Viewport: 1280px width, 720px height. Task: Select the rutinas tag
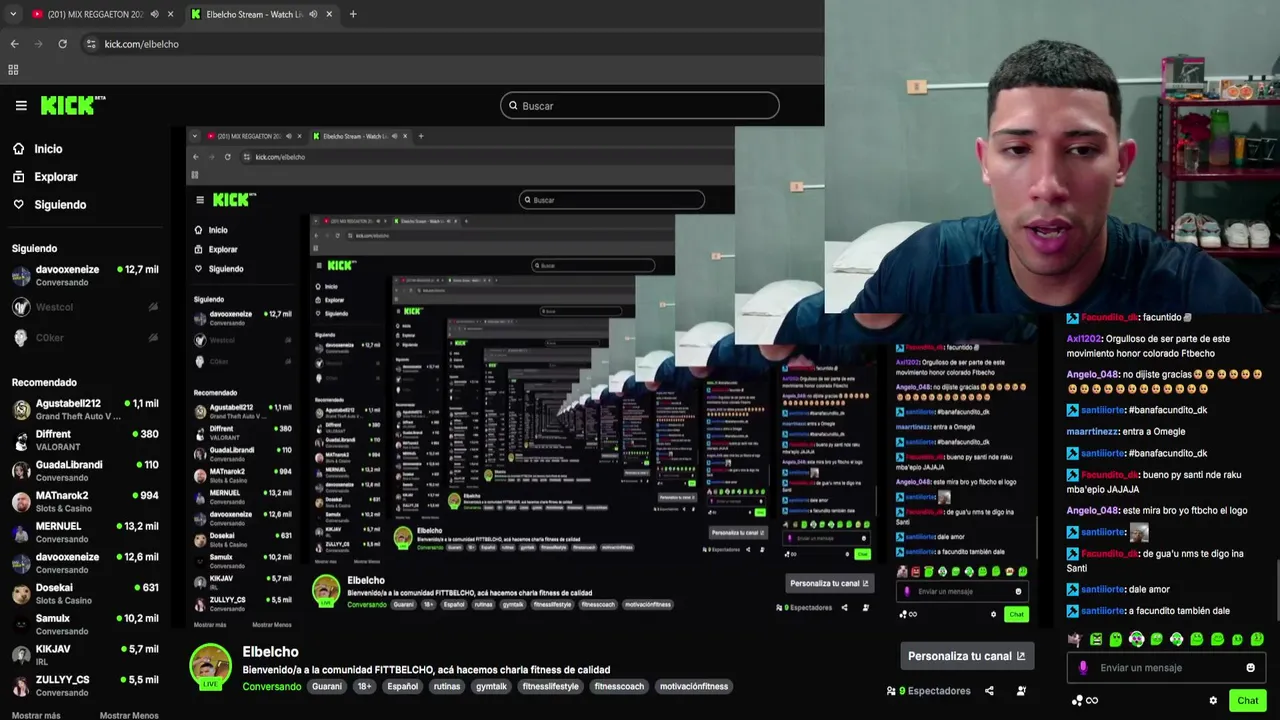(x=447, y=687)
